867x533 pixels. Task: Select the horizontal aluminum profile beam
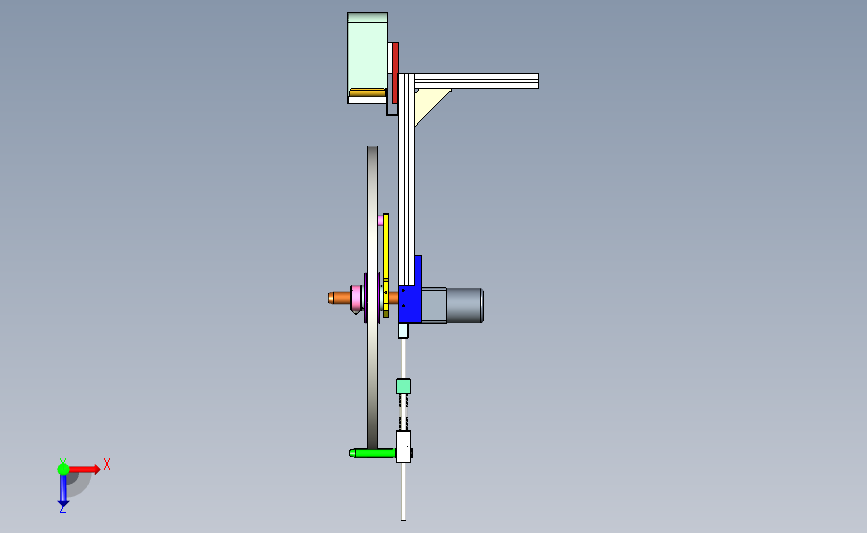click(x=476, y=81)
